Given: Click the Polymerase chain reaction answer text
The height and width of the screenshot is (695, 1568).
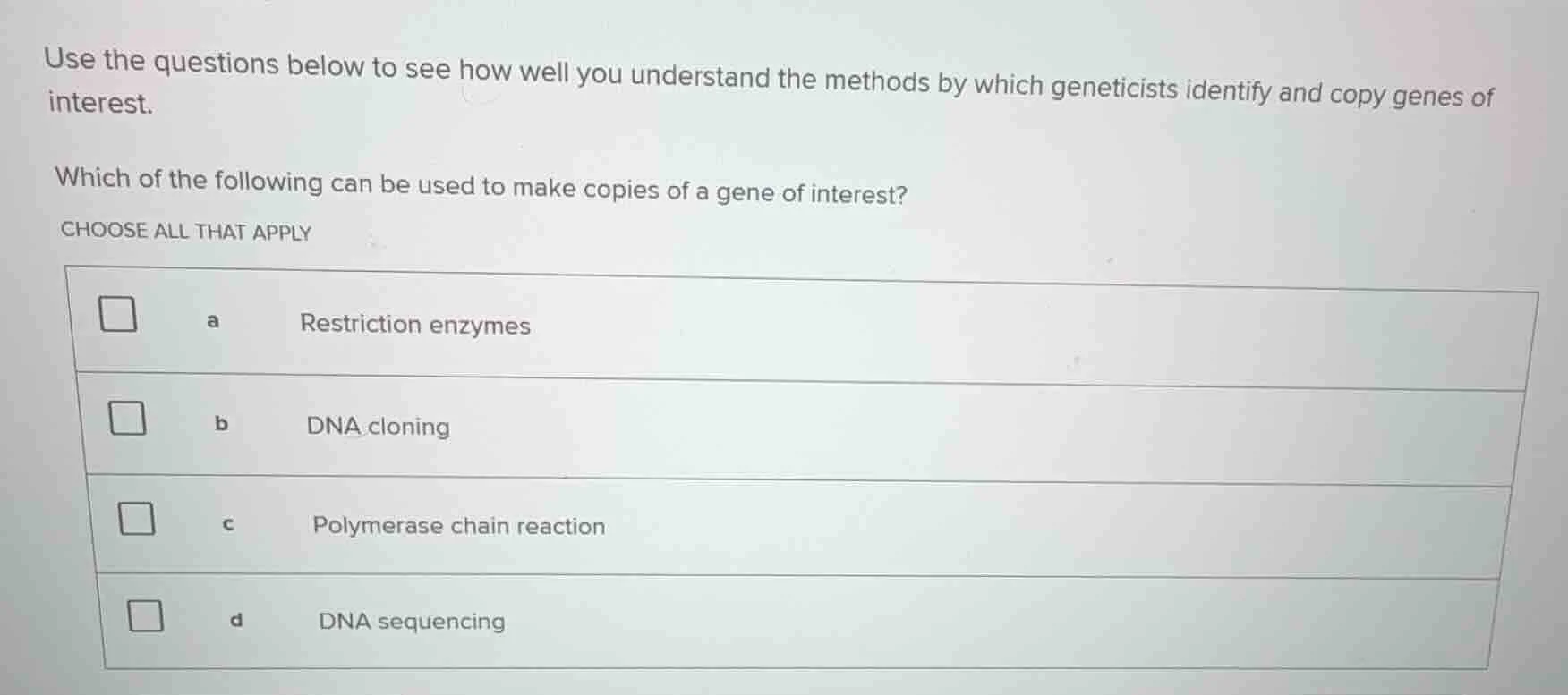Looking at the screenshot, I should click(458, 526).
